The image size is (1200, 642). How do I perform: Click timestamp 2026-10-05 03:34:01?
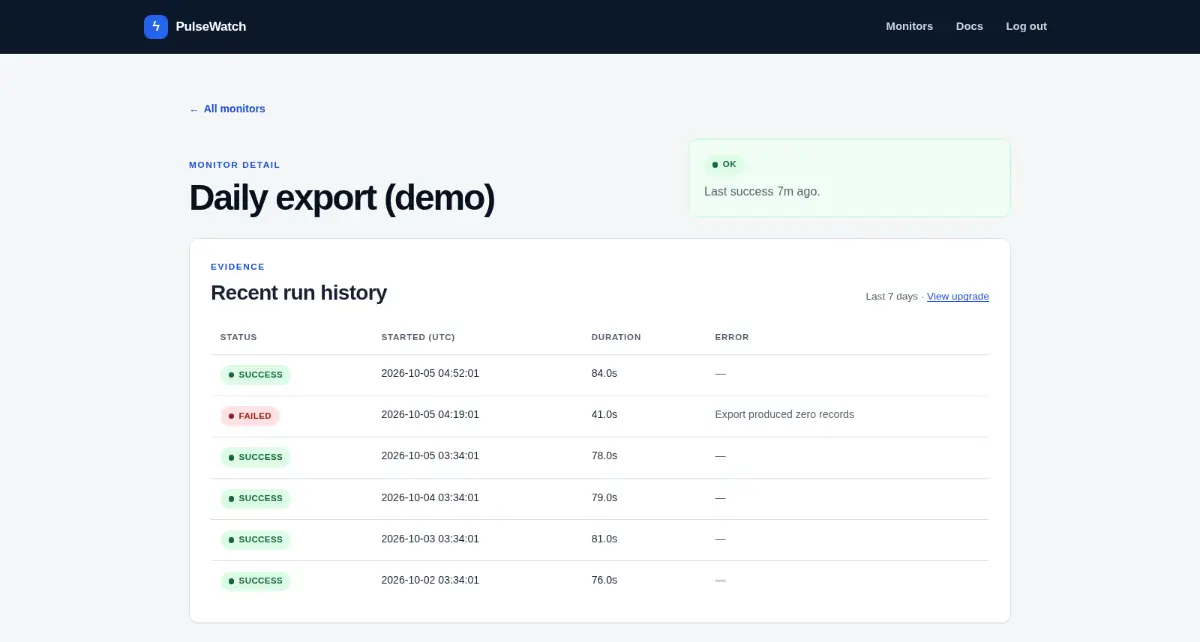[430, 455]
